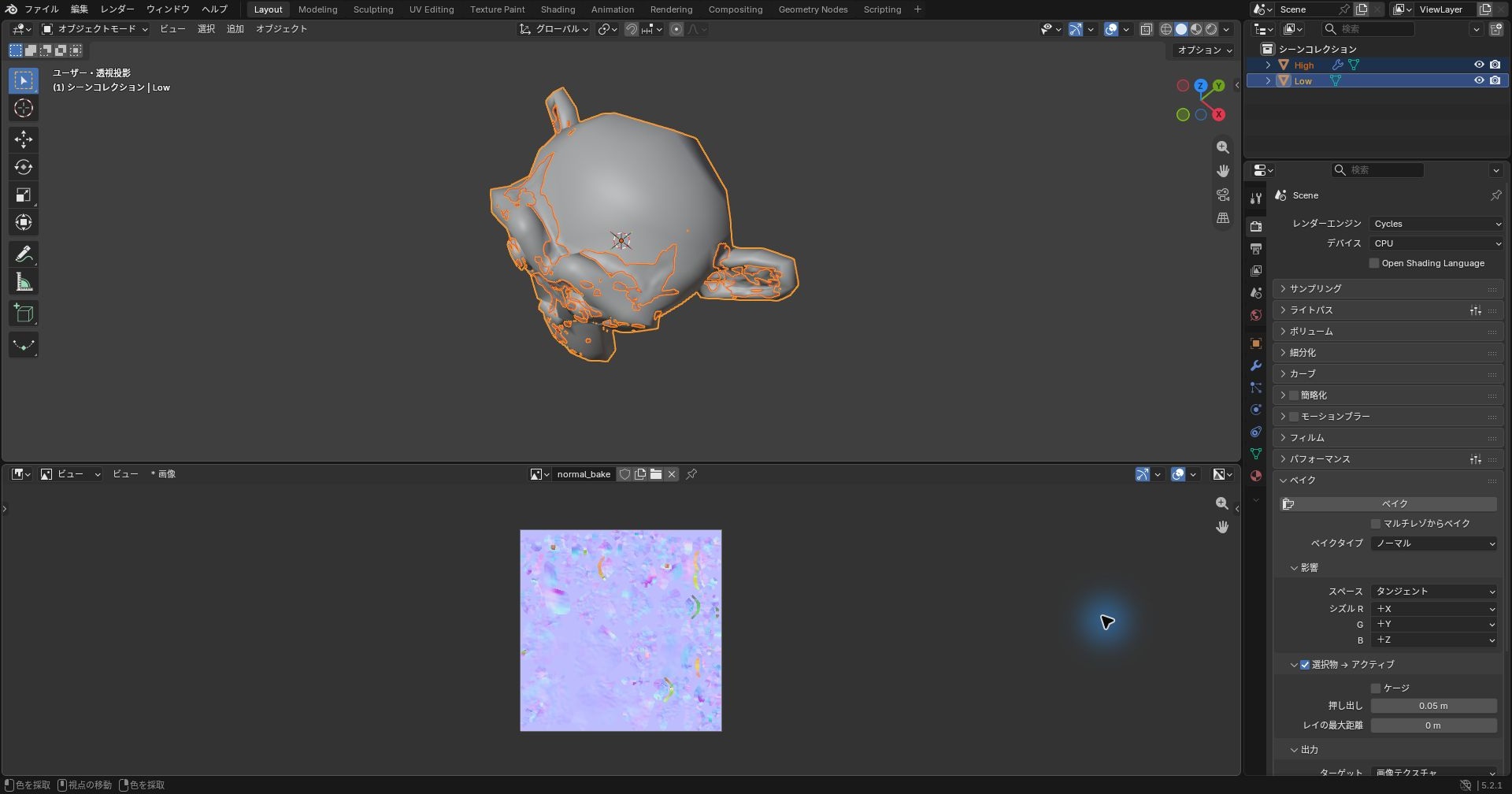
Task: Select the Move tool
Action: [x=24, y=139]
